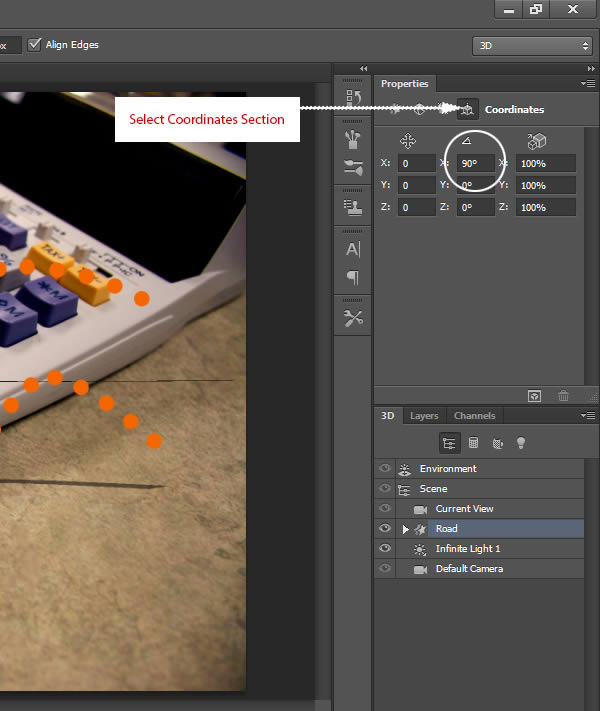Toggle visibility eye for Default Camera

385,568
